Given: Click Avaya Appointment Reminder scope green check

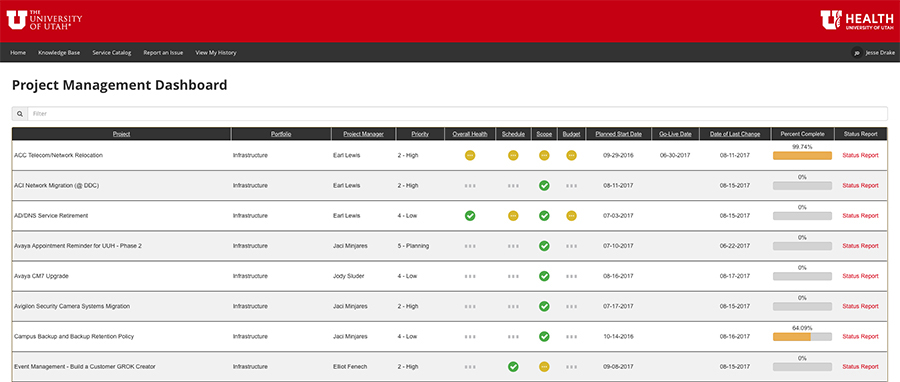Looking at the screenshot, I should pyautogui.click(x=544, y=245).
